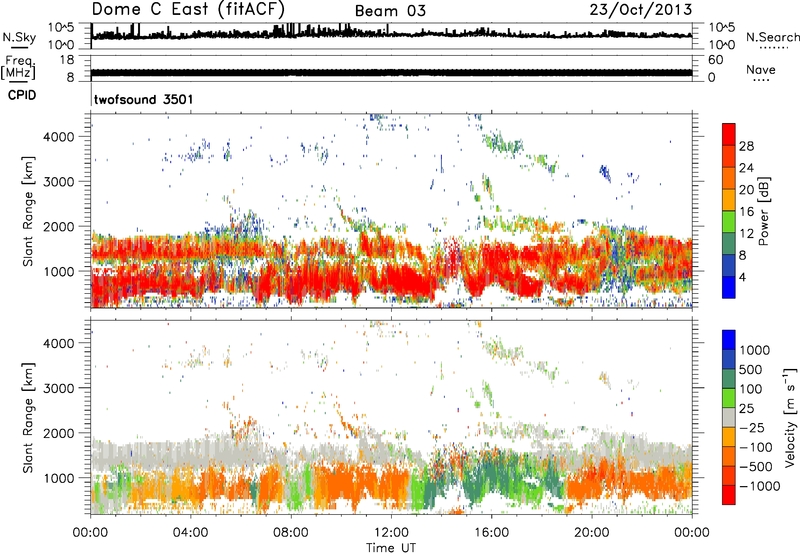Click the '16' tick on Power colorbar
This screenshot has height=554, width=800.
[746, 212]
